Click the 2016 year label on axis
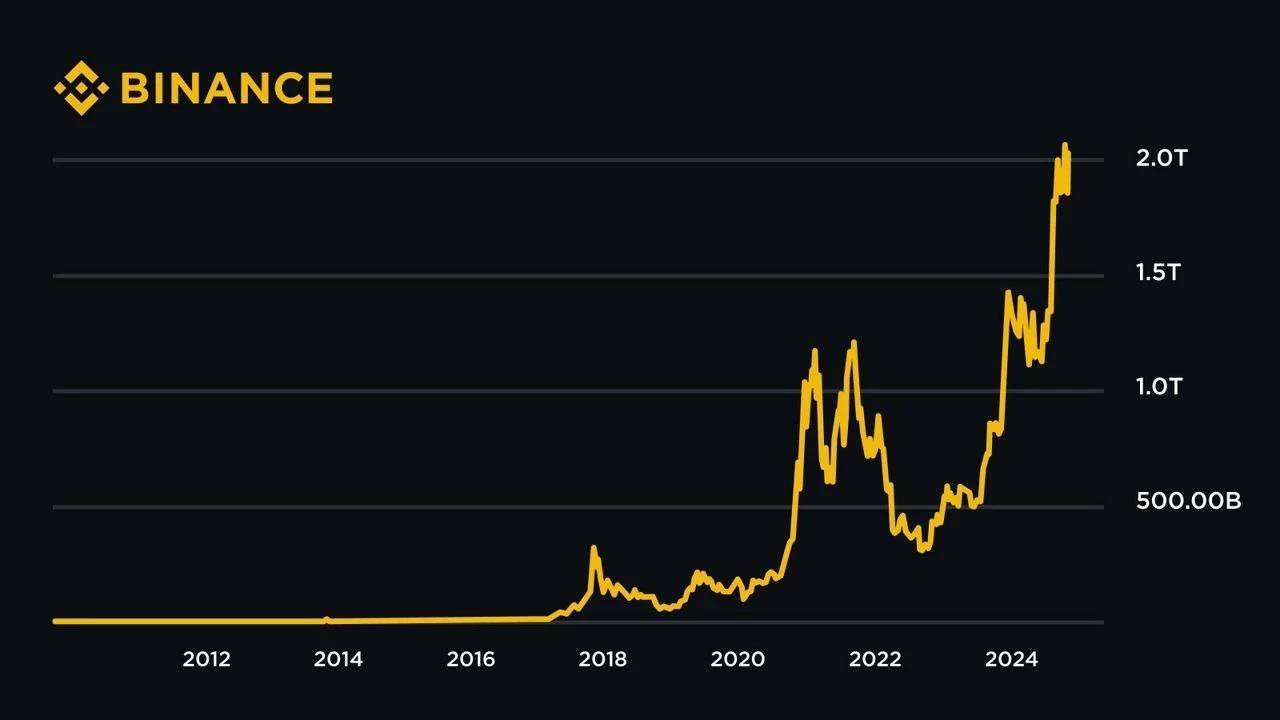This screenshot has width=1280, height=720. pyautogui.click(x=470, y=659)
